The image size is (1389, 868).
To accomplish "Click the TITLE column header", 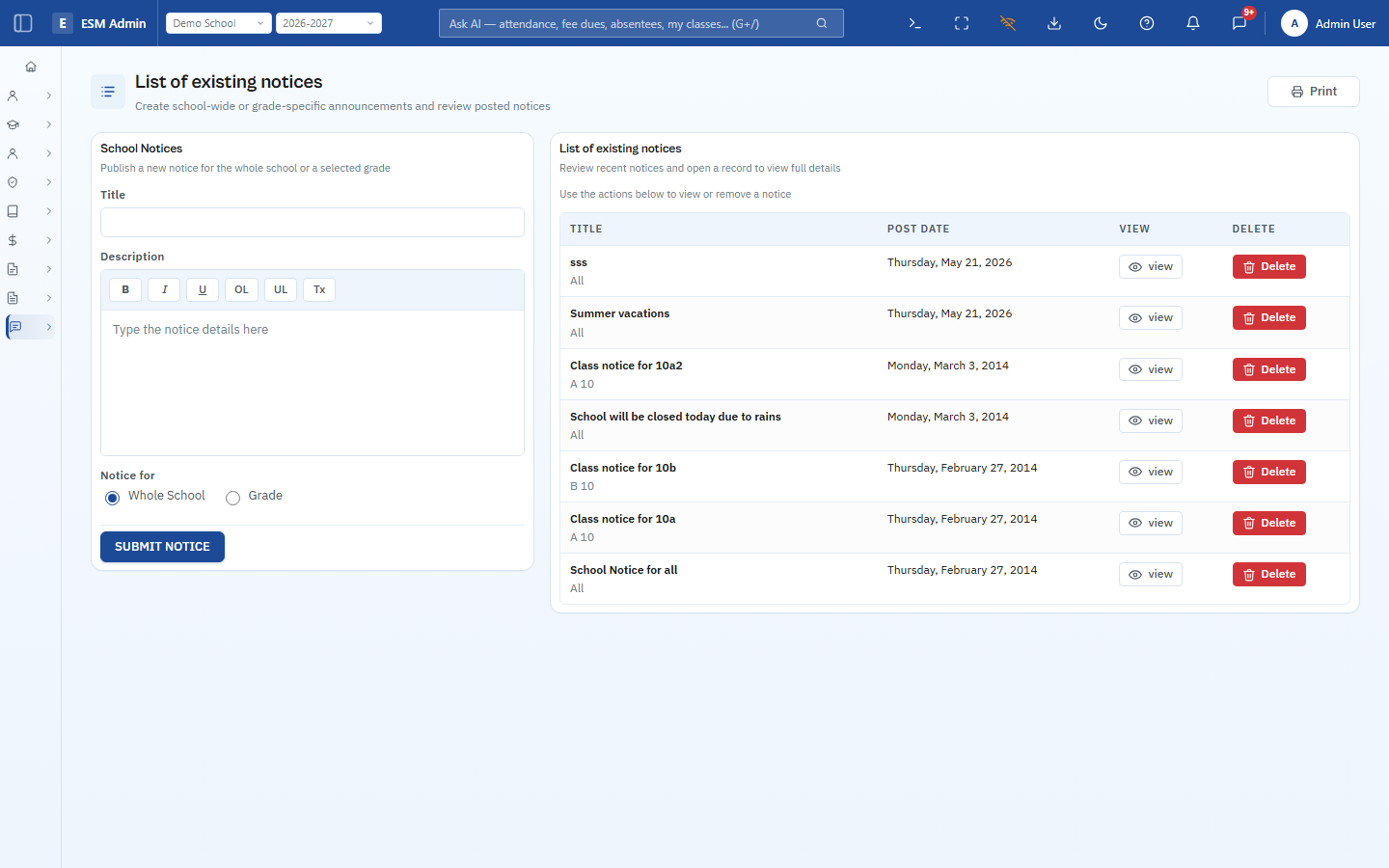I will click(586, 230).
